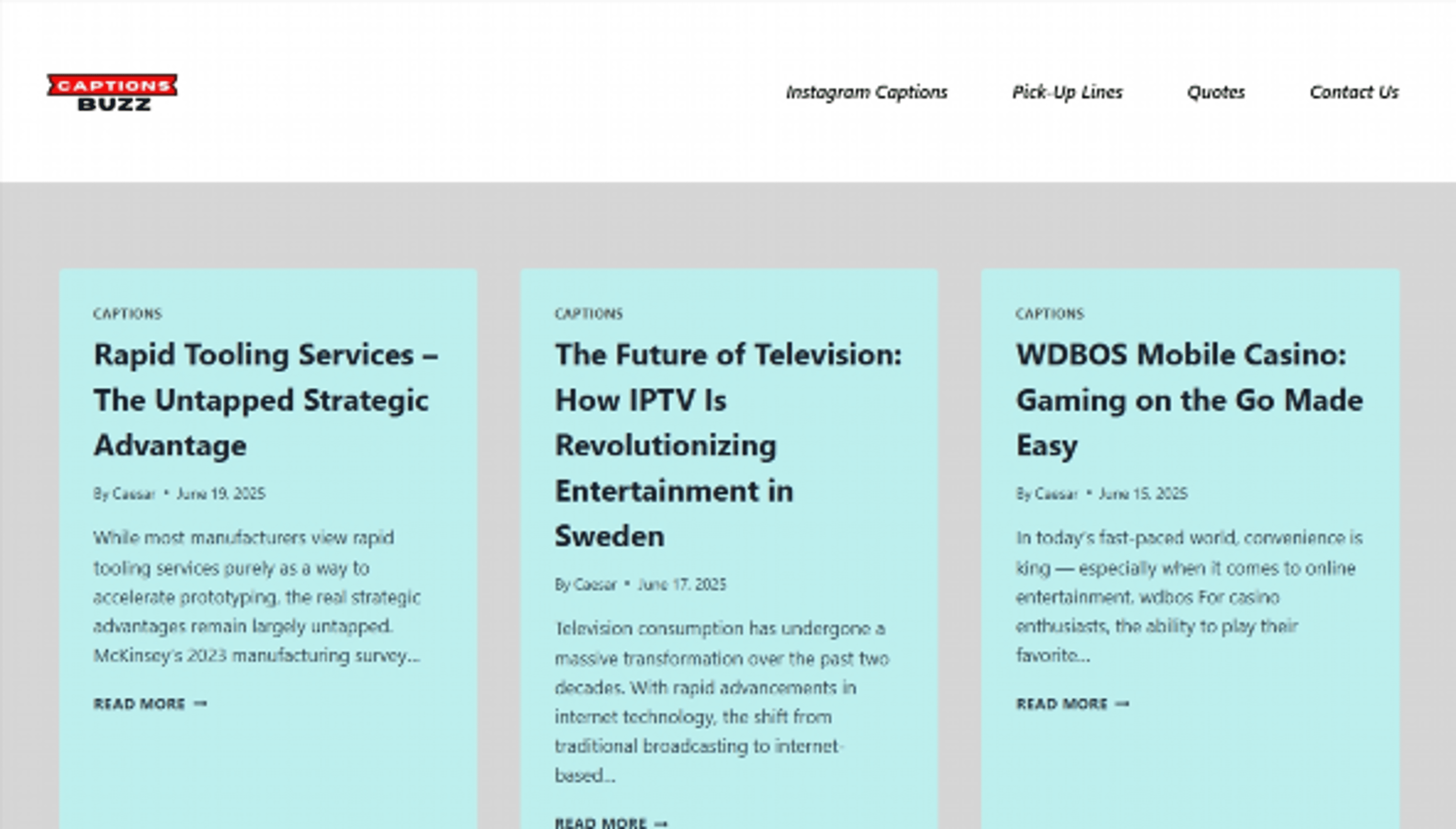Go to Quotes page
Viewport: 1456px width, 829px height.
(x=1216, y=92)
